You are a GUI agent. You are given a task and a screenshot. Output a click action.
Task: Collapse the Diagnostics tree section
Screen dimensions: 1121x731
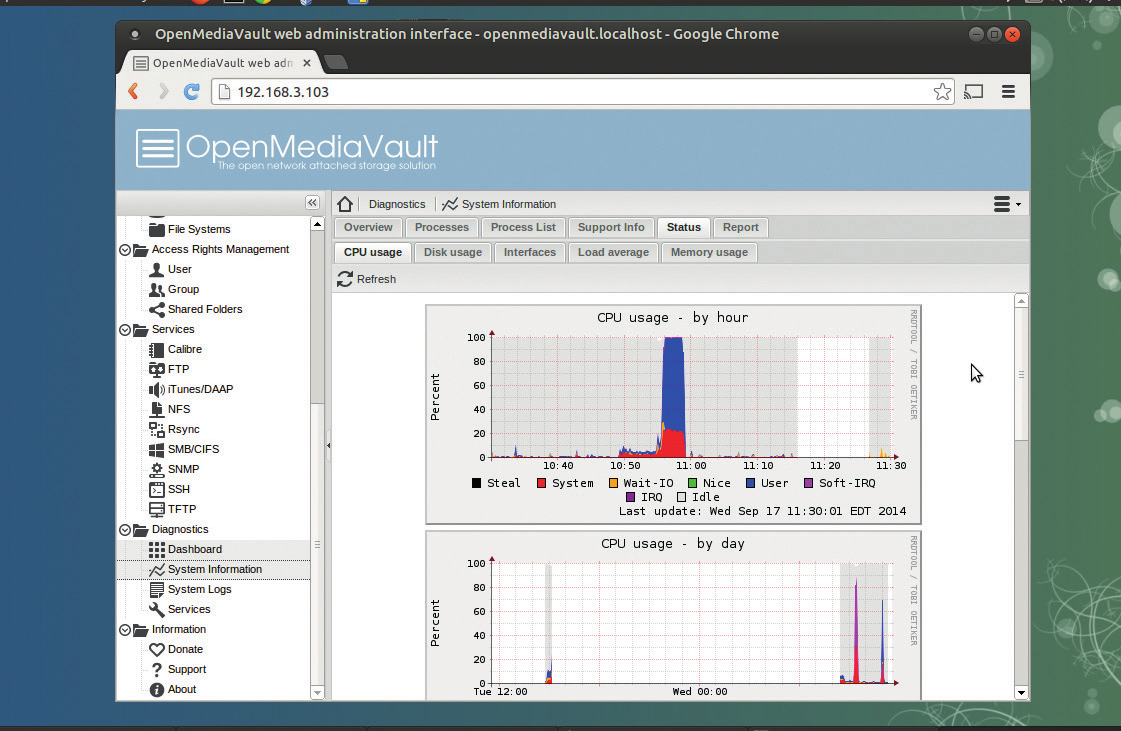click(125, 530)
